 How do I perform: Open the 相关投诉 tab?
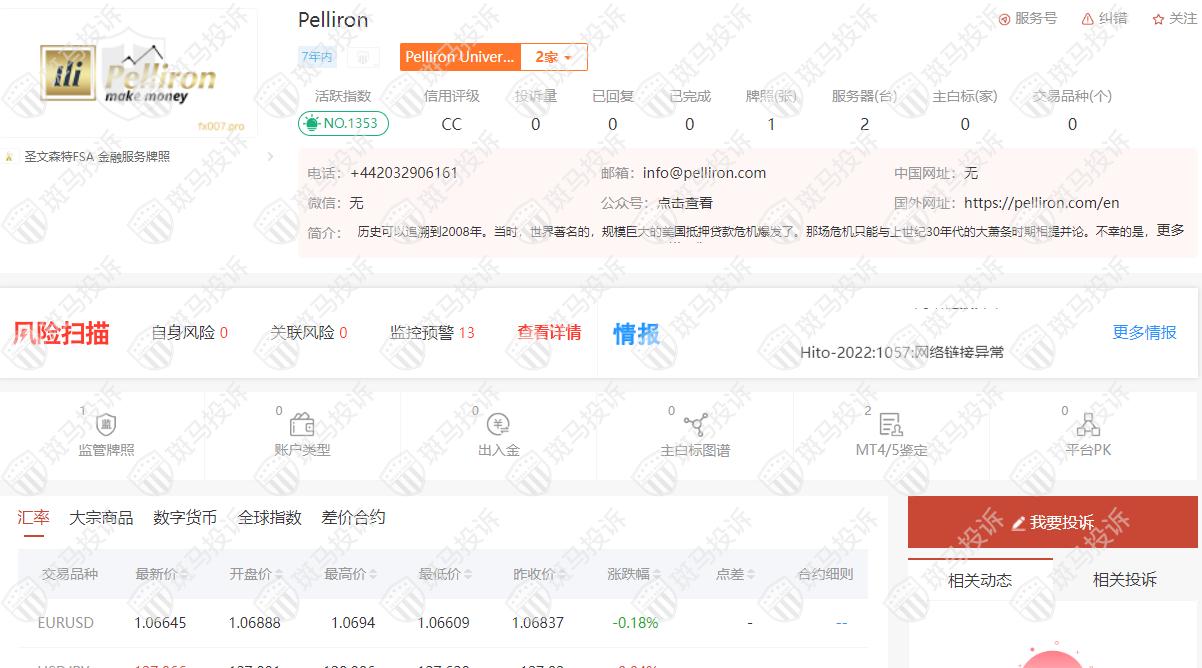(x=1124, y=580)
